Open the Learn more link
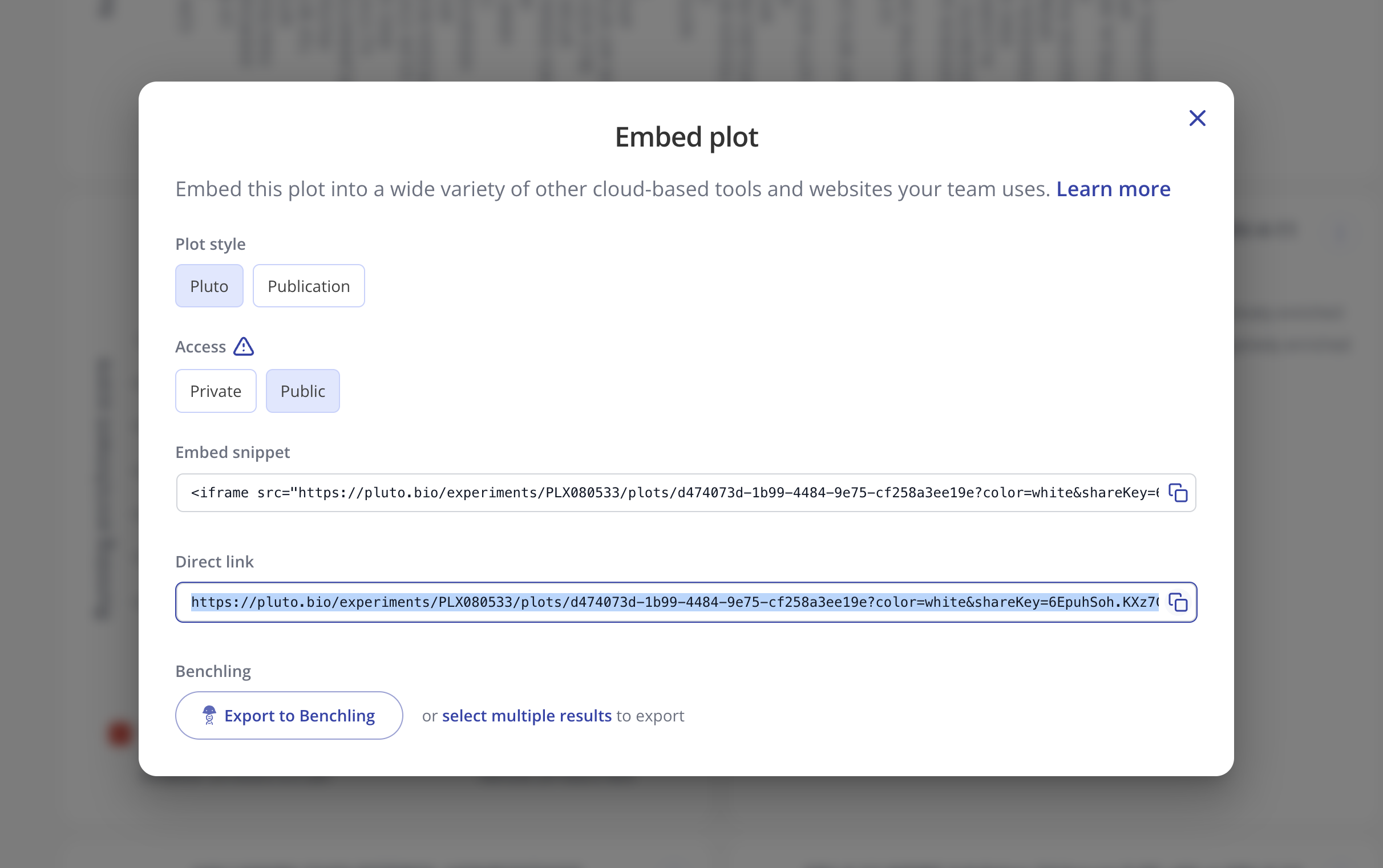1383x868 pixels. click(1113, 189)
